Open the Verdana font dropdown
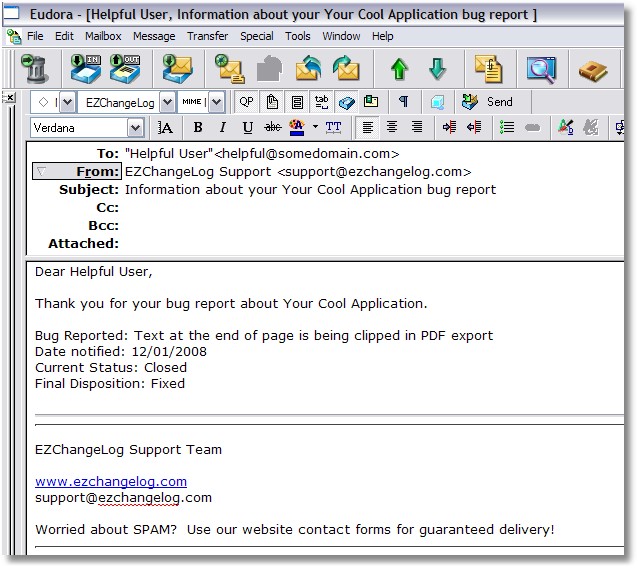 [x=135, y=128]
